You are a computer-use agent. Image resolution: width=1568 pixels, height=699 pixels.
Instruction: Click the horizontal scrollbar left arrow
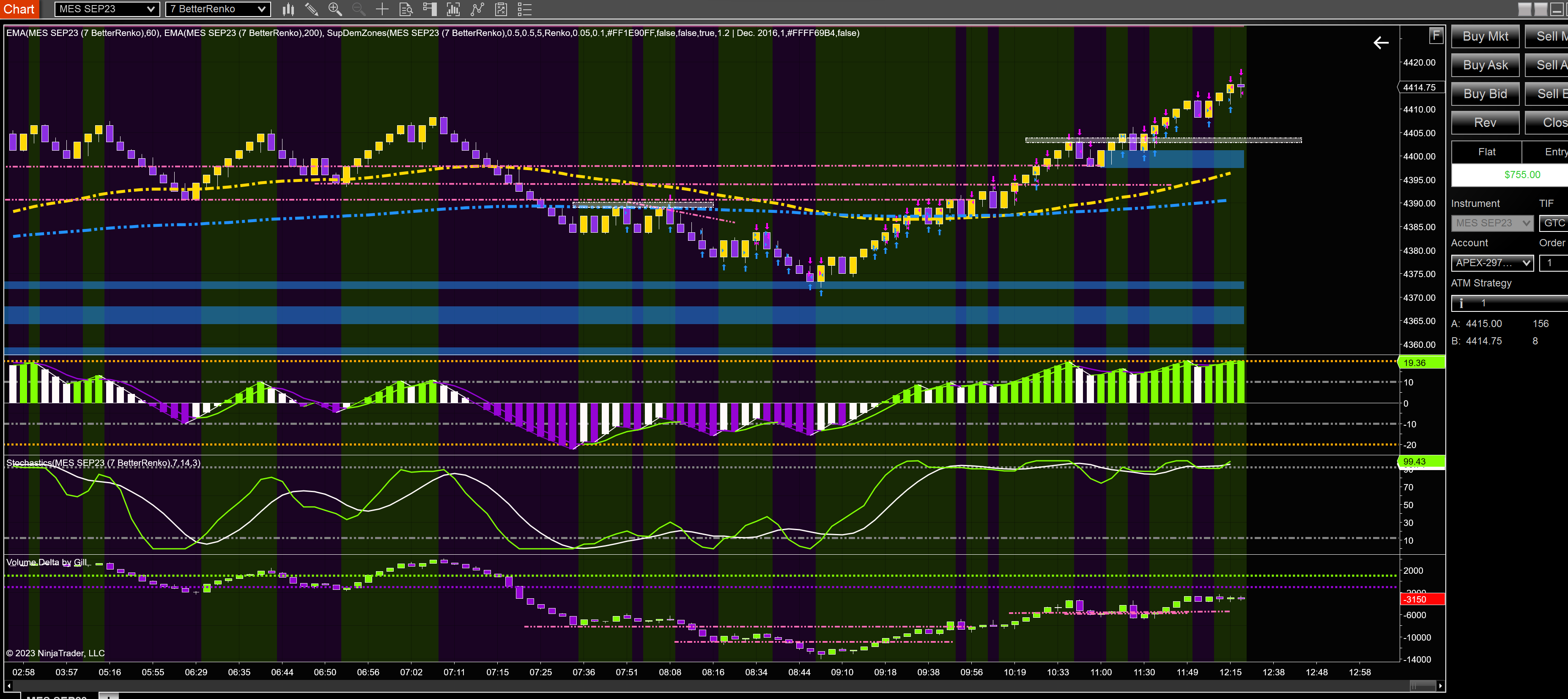pyautogui.click(x=8, y=685)
